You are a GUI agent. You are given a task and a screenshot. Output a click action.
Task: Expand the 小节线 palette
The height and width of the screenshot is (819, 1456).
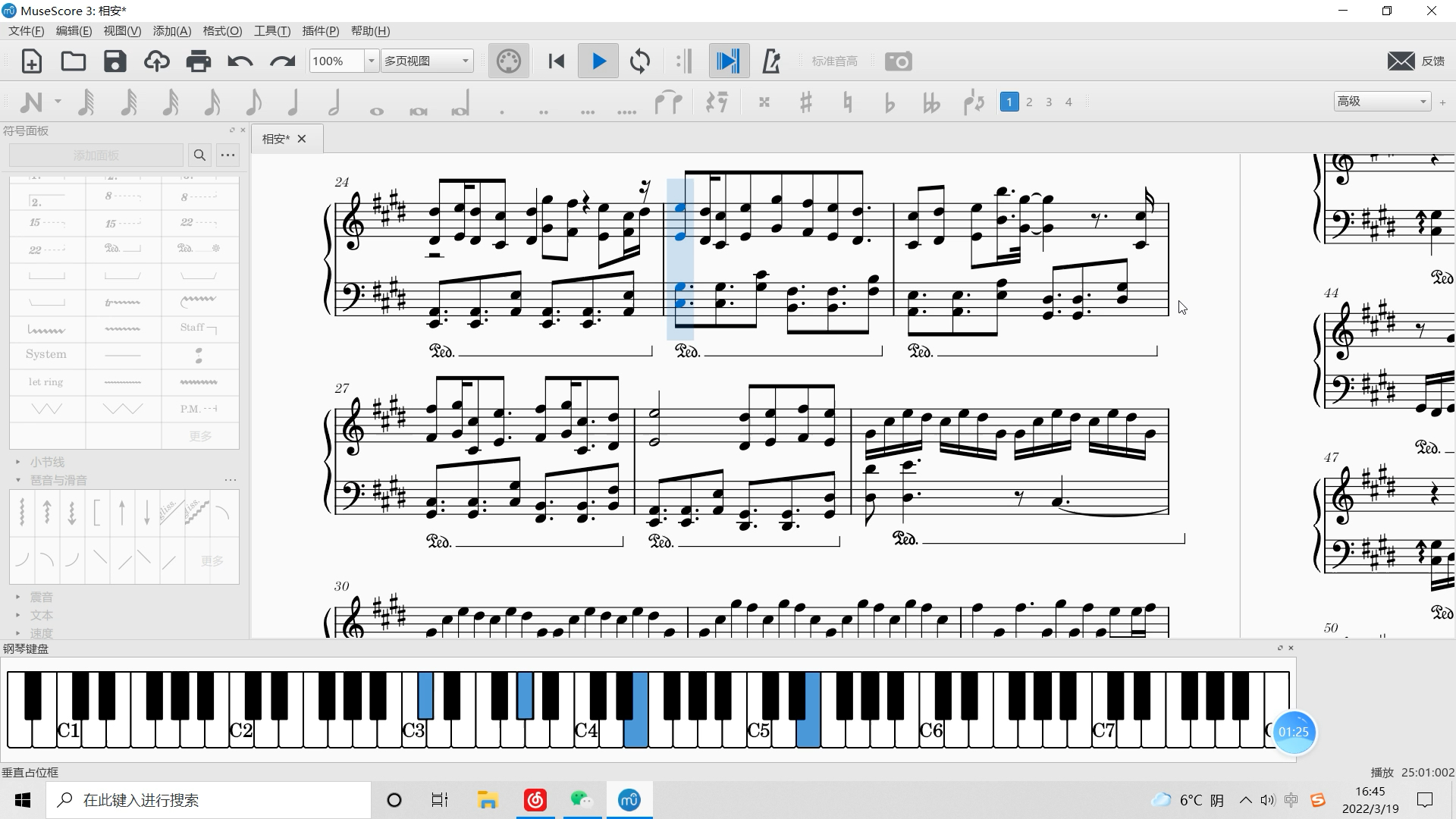tap(18, 462)
